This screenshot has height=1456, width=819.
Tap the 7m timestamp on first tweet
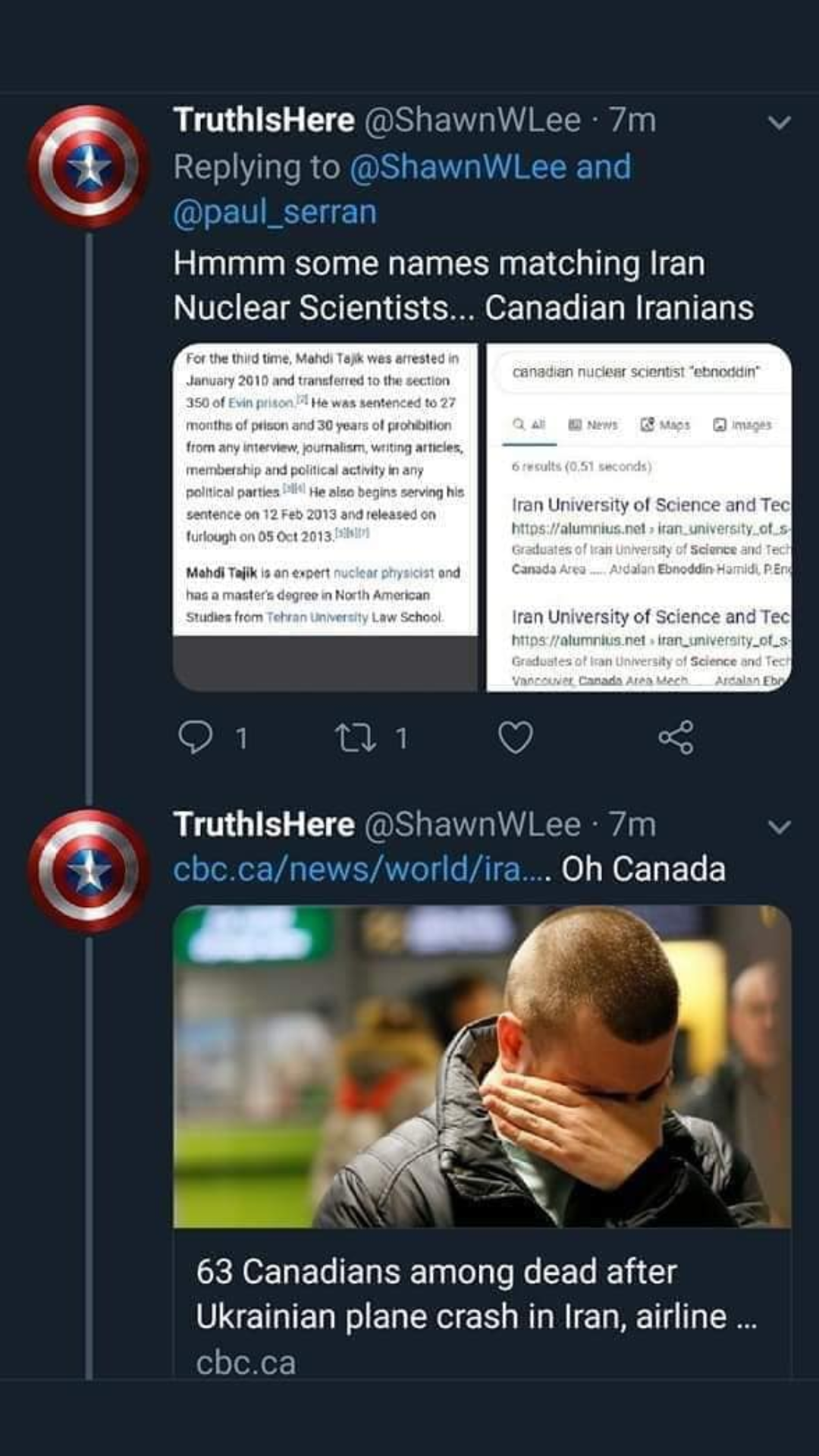tap(632, 120)
